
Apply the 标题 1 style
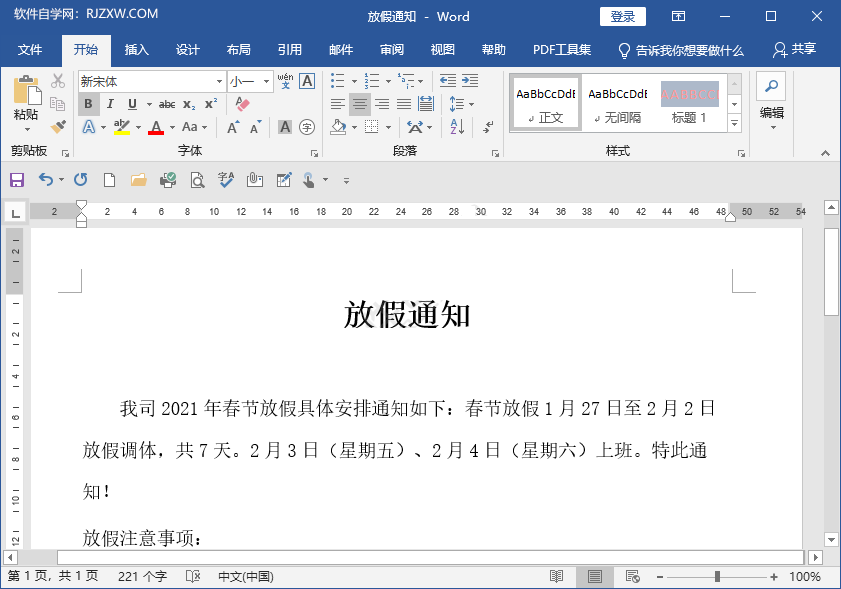(x=690, y=102)
